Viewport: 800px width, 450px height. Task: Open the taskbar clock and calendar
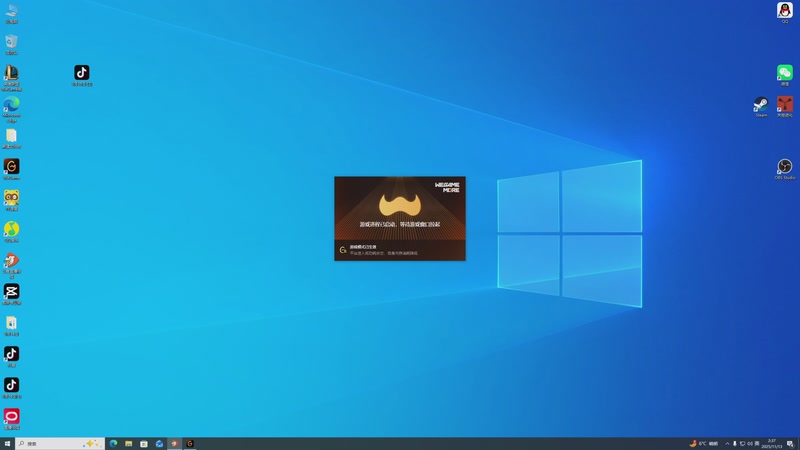pyautogui.click(x=771, y=444)
